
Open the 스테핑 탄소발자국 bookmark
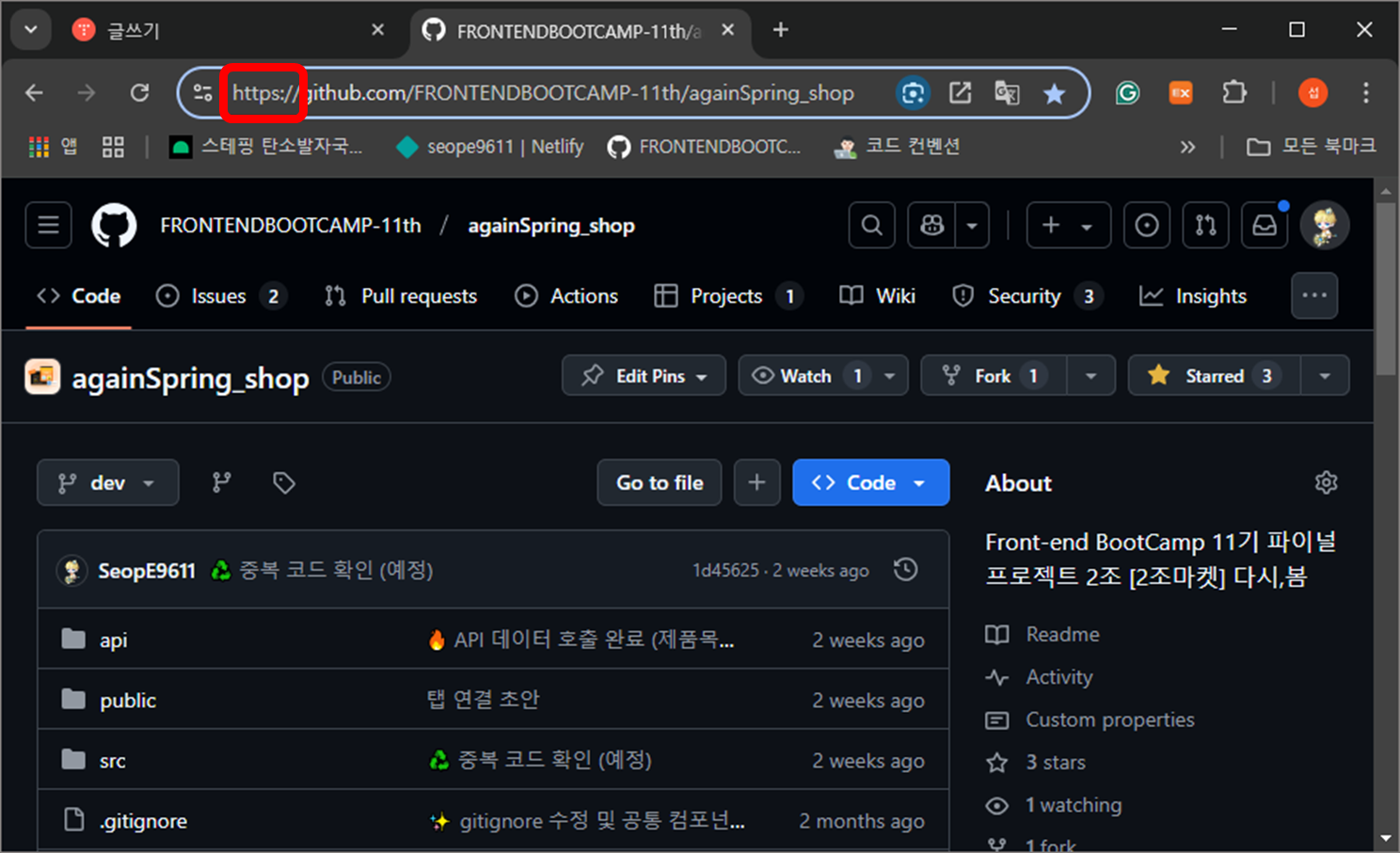(266, 147)
